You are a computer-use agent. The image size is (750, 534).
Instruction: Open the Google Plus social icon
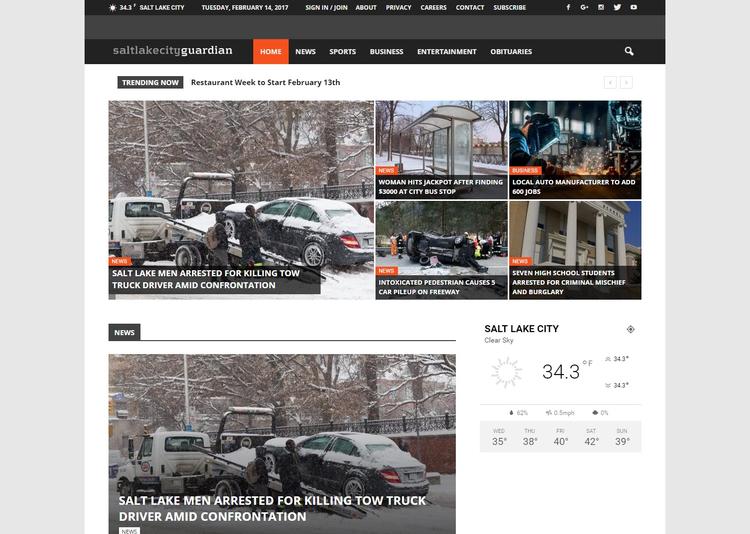(584, 7)
